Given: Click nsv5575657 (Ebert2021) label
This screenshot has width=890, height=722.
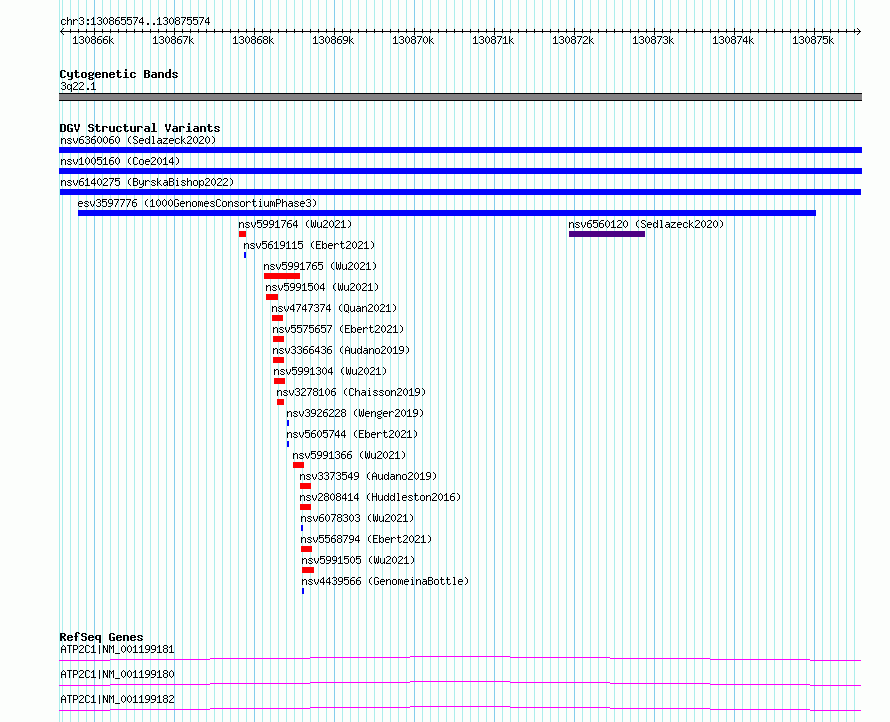Looking at the screenshot, I should point(338,329).
